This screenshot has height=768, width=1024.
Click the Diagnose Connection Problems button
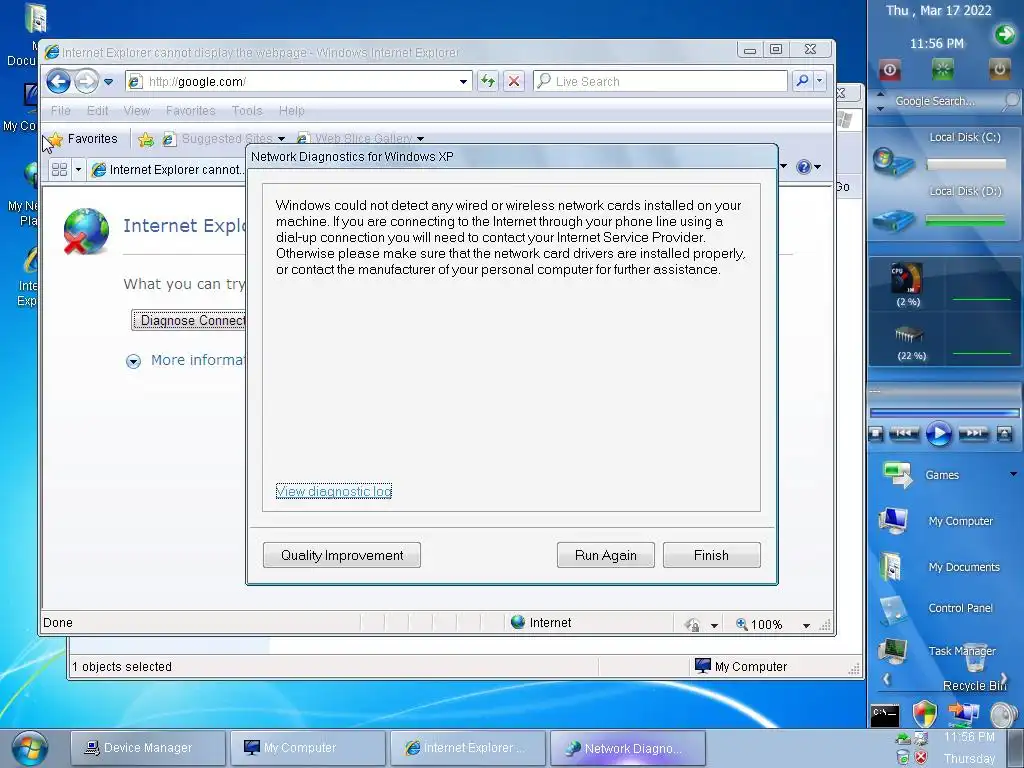tap(189, 320)
